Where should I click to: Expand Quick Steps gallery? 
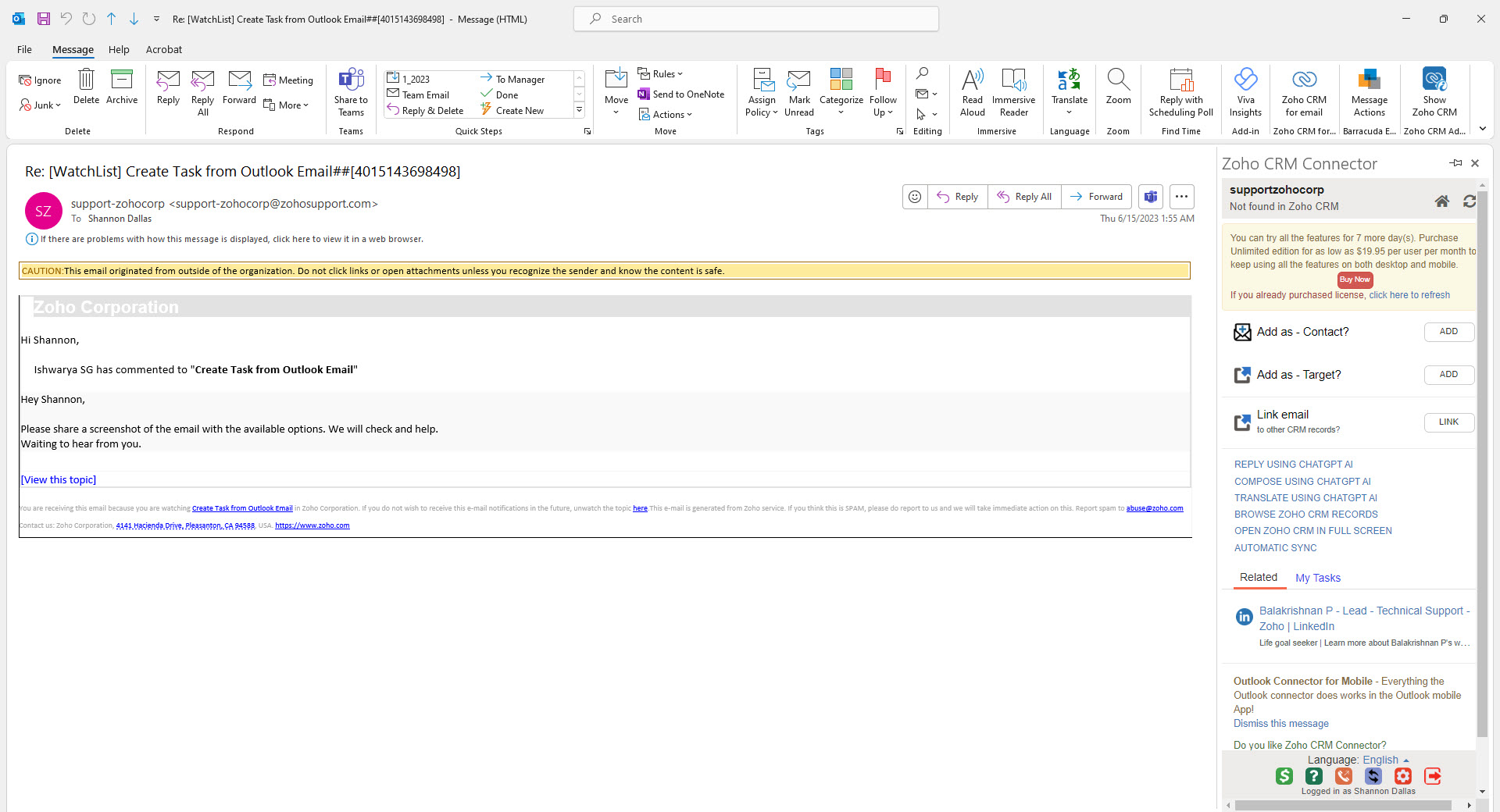coord(579,111)
